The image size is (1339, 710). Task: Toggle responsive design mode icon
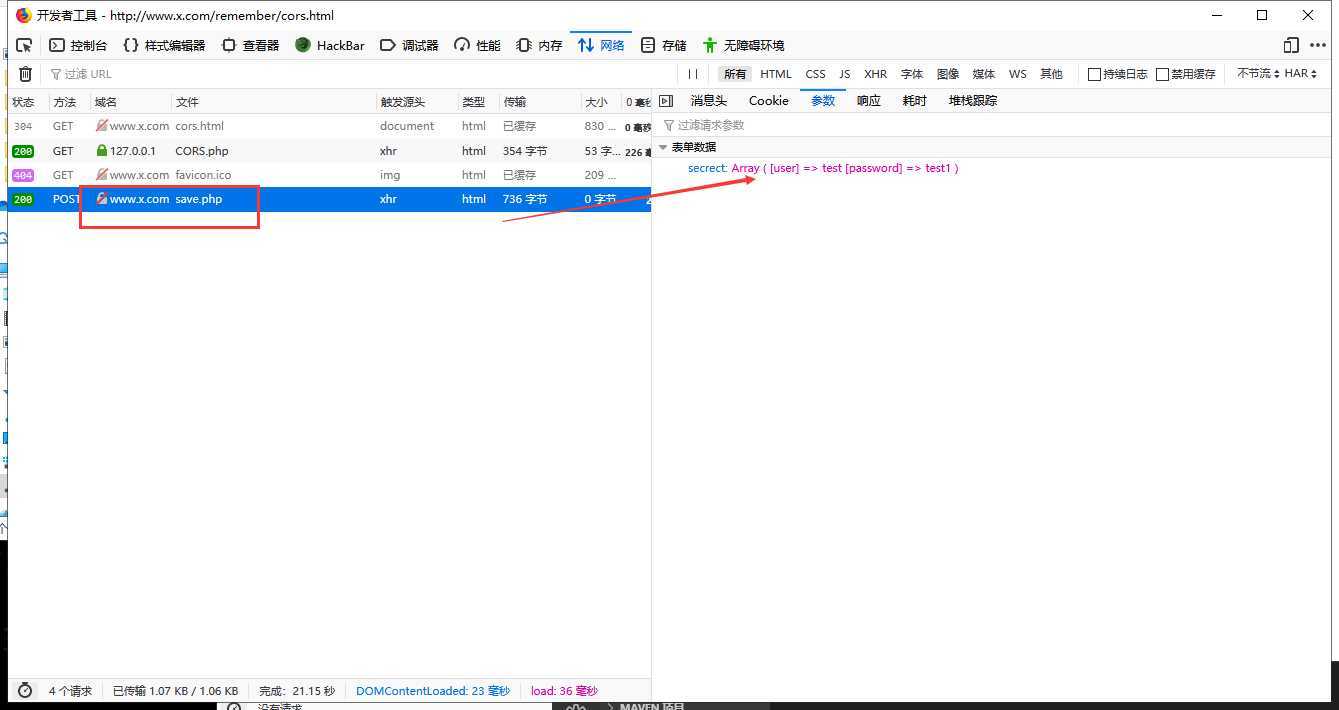tap(1291, 45)
